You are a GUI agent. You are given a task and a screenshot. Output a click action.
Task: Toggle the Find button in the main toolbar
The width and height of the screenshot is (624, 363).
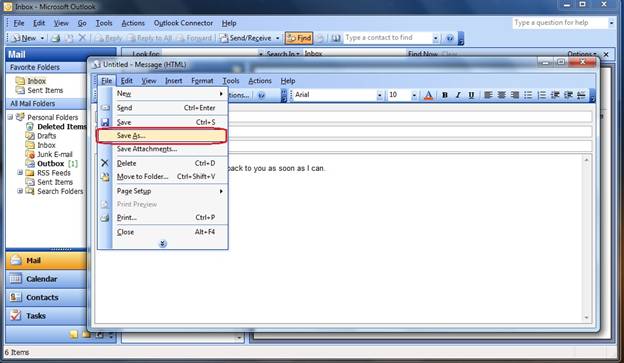(x=299, y=38)
